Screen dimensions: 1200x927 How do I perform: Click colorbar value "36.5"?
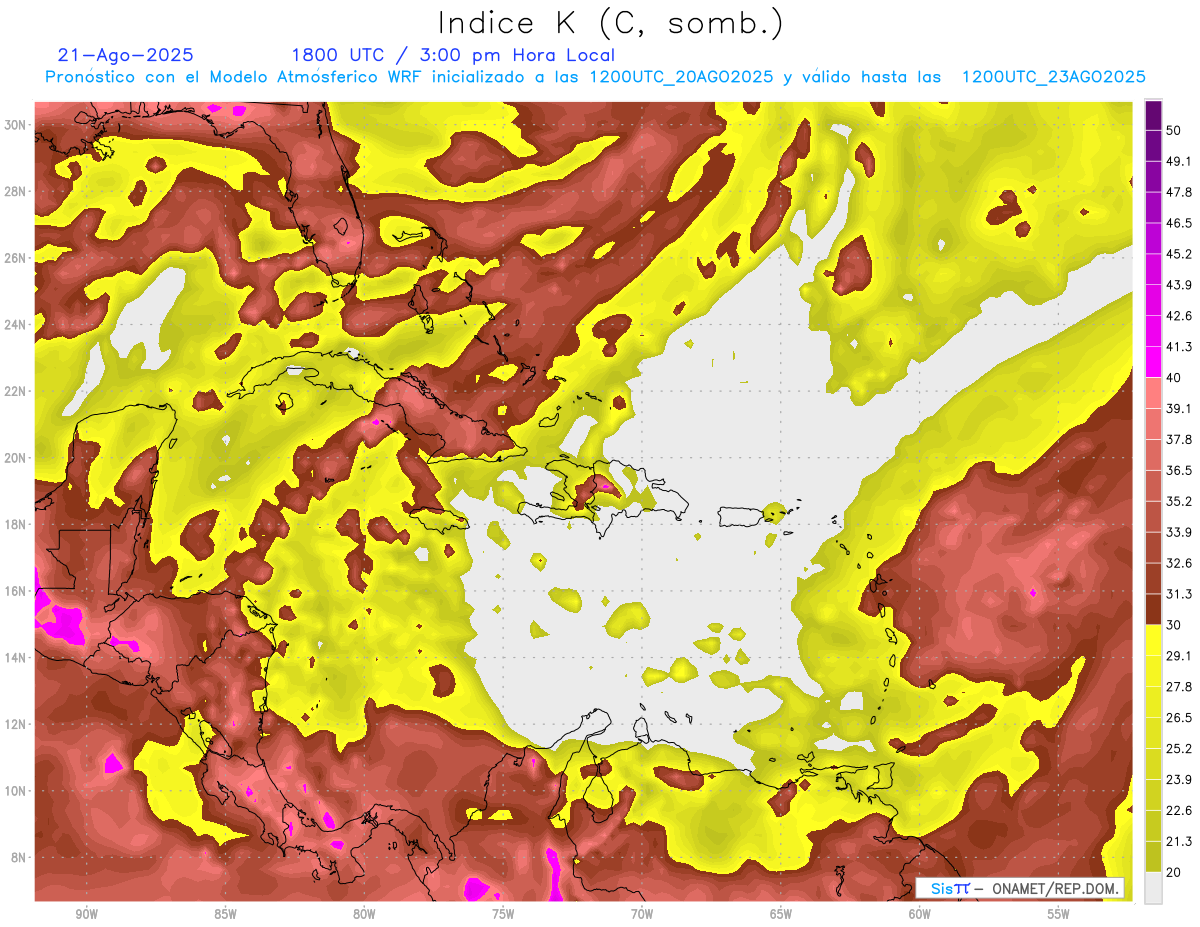tap(1178, 471)
